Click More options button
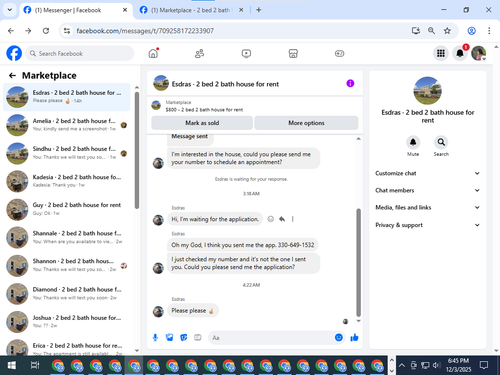 coord(306,123)
